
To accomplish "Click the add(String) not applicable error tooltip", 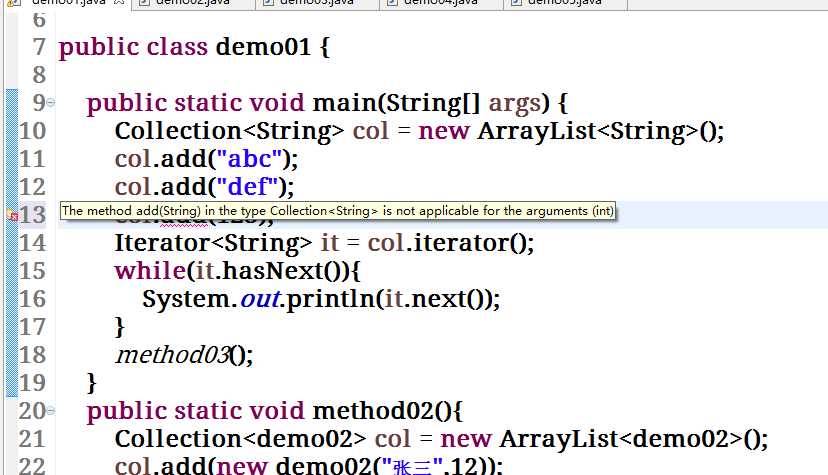I will [338, 211].
